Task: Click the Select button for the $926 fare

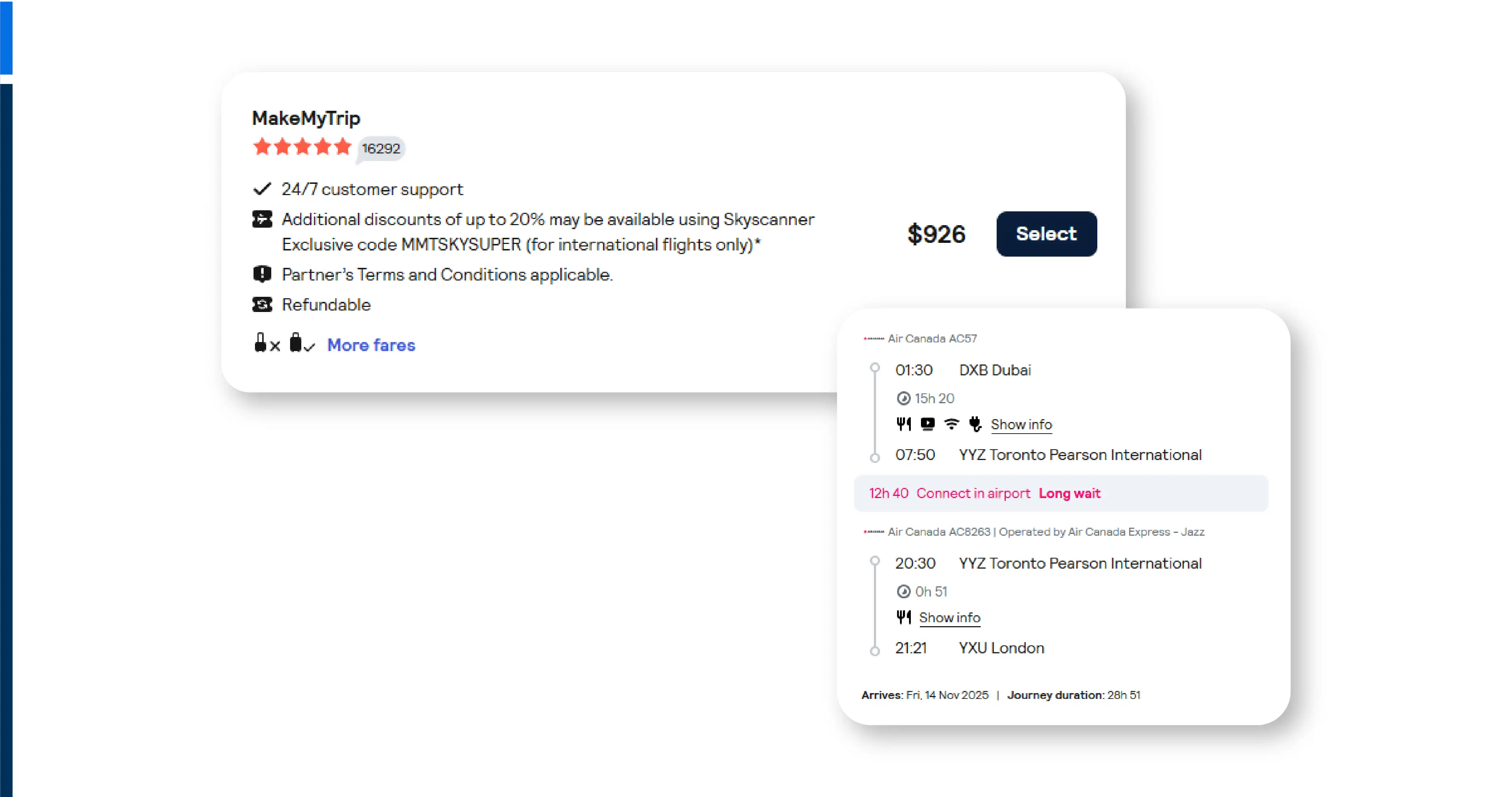Action: click(1046, 233)
